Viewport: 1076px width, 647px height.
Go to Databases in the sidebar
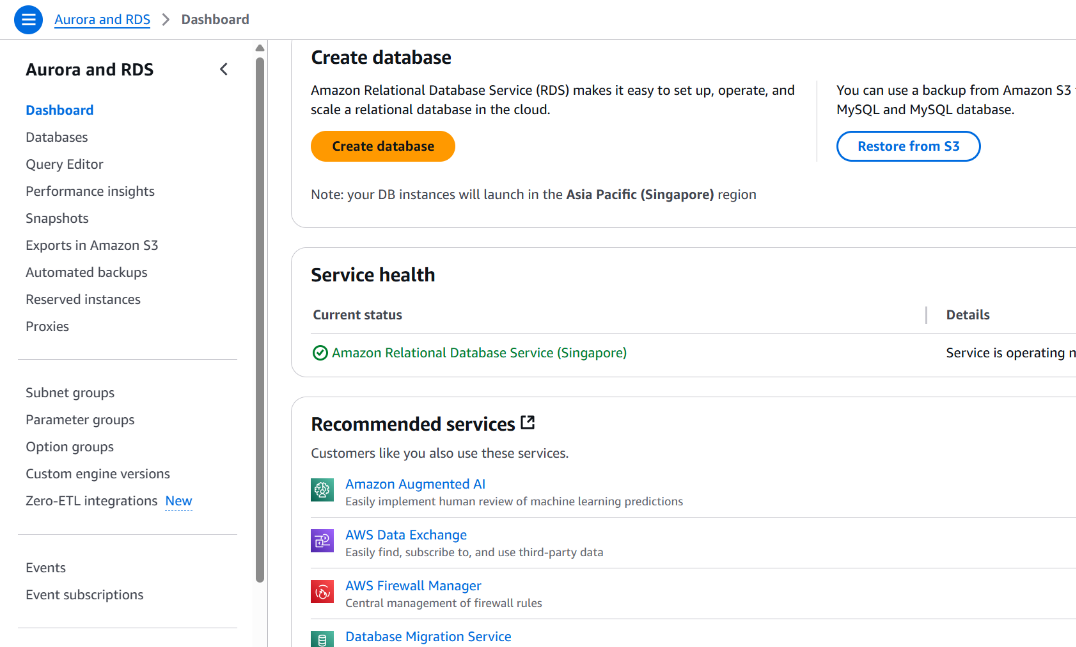tap(57, 137)
